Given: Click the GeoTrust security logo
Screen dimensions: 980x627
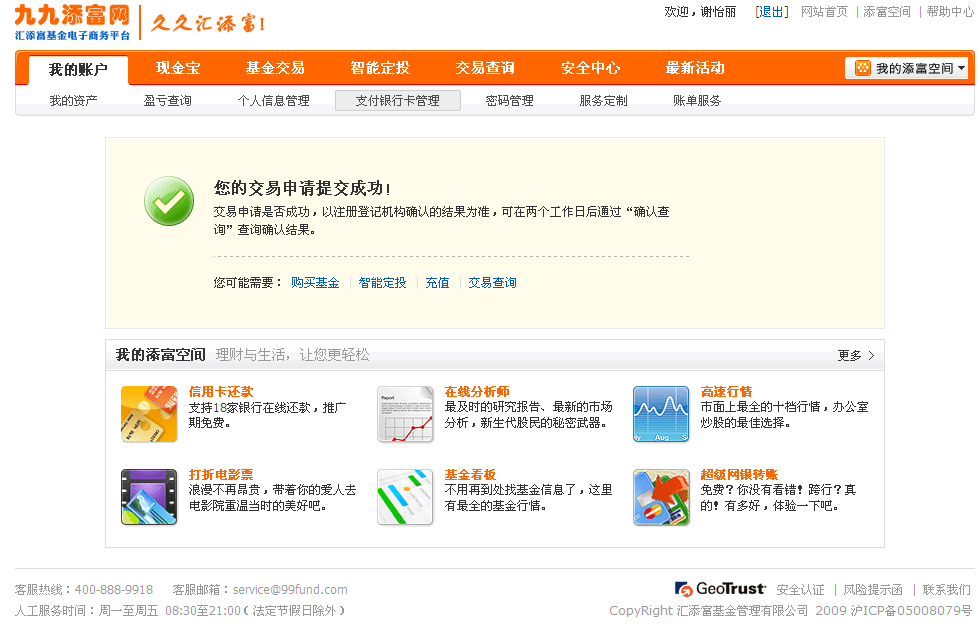Looking at the screenshot, I should pyautogui.click(x=720, y=589).
